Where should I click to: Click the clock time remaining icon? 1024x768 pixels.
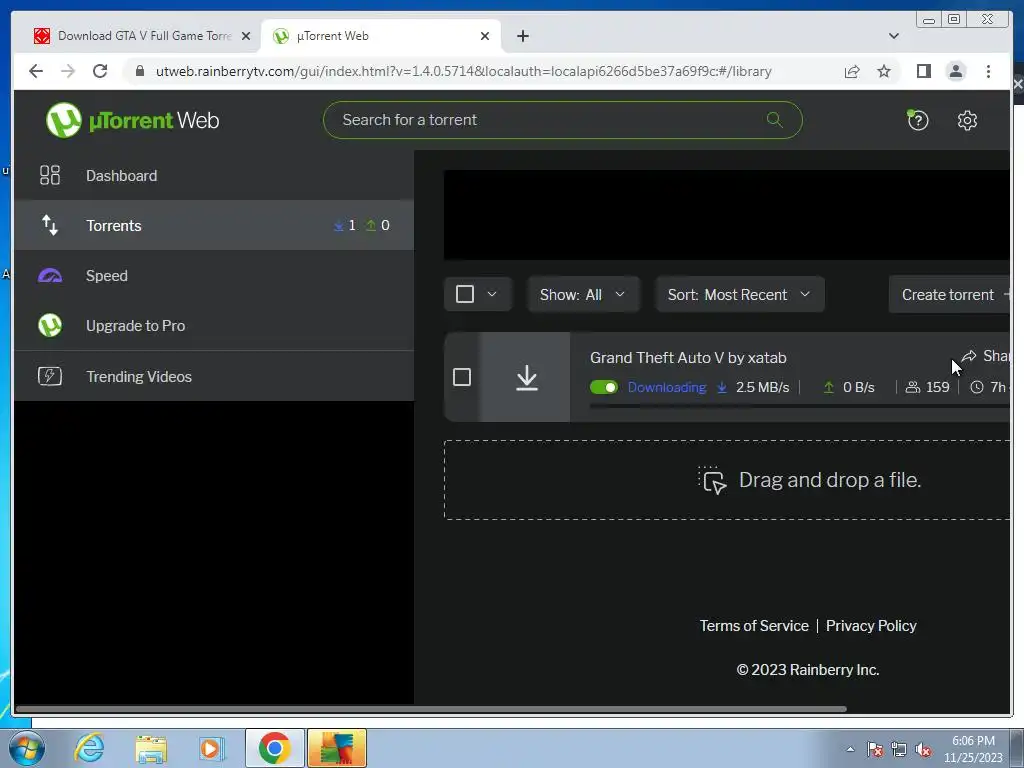click(x=976, y=387)
